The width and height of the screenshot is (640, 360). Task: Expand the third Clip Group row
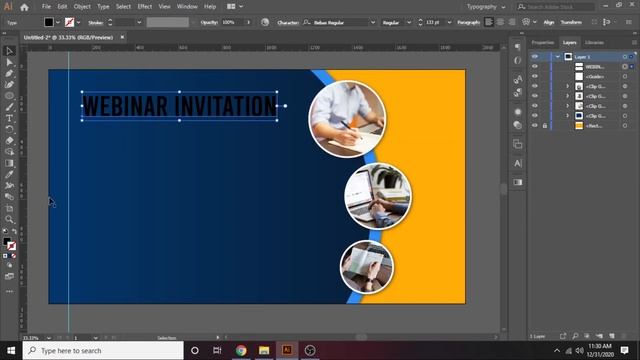567,106
